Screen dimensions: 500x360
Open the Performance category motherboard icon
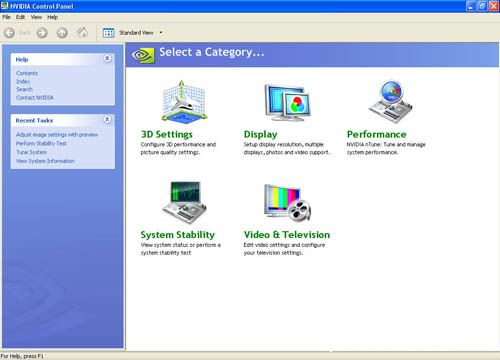(390, 102)
